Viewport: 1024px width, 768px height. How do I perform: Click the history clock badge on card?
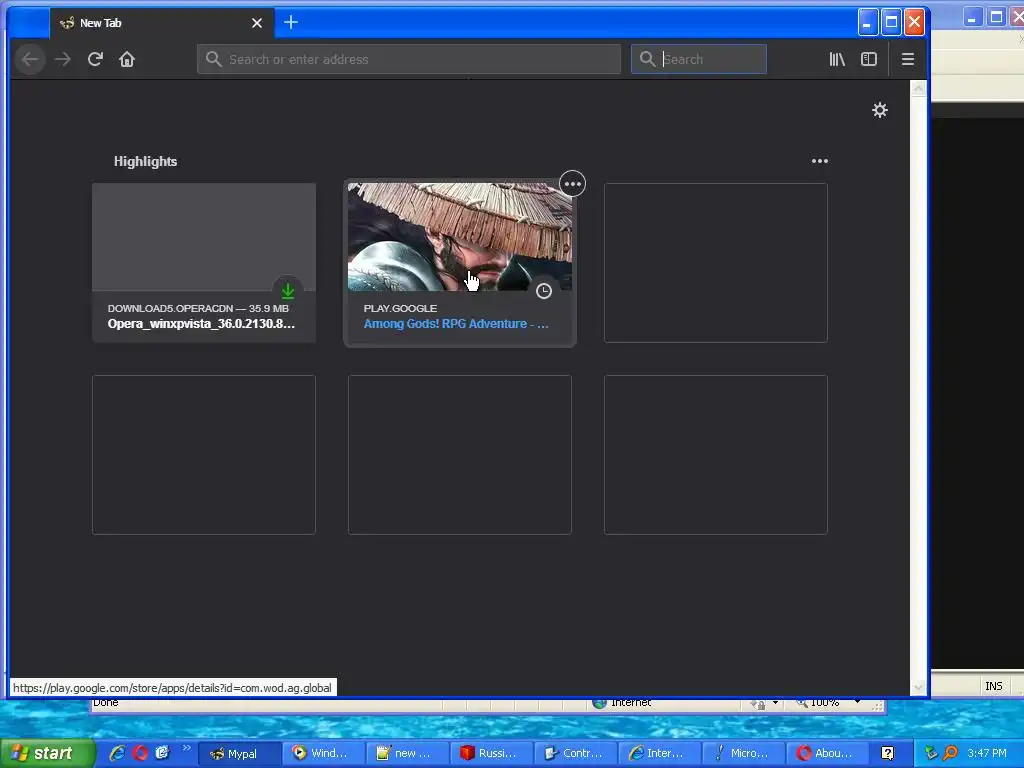pyautogui.click(x=543, y=291)
